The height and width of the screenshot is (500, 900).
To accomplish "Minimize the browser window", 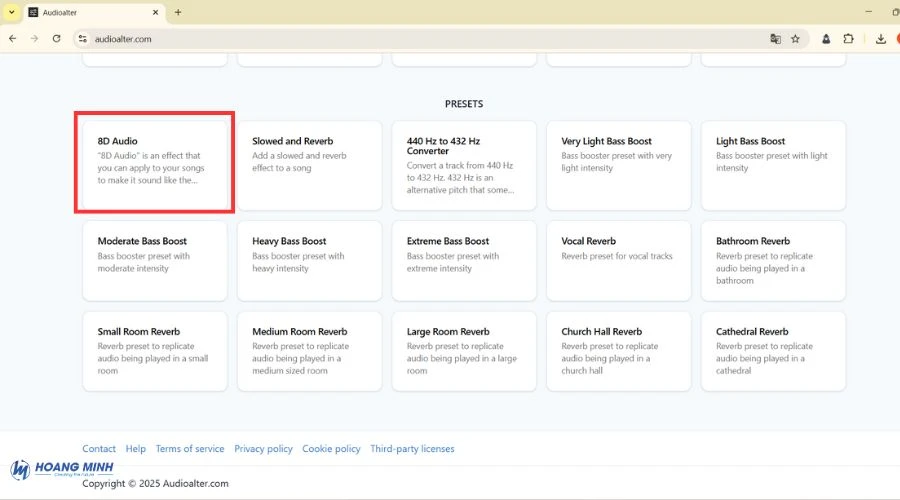I will tap(868, 12).
